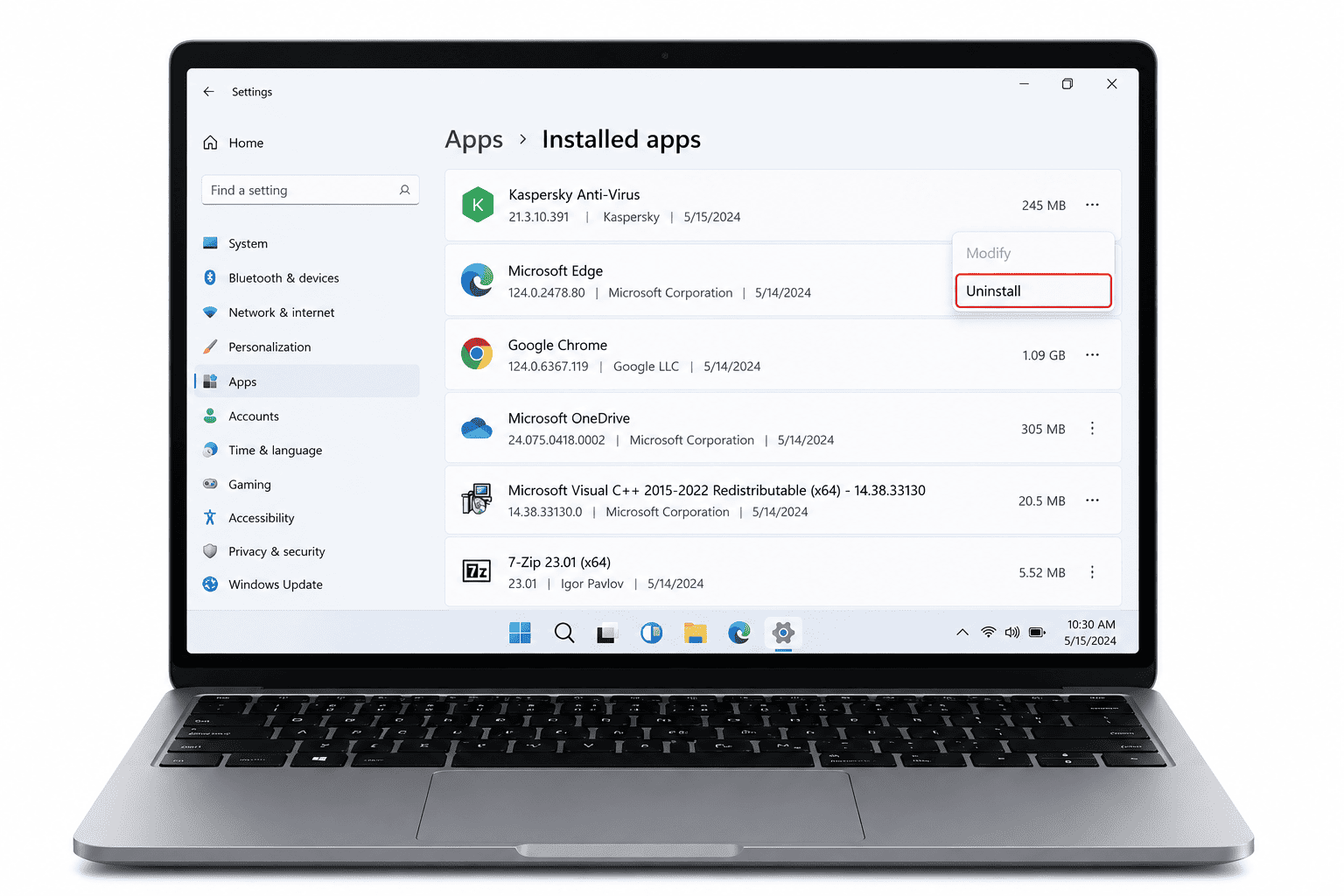Open more options for Google Chrome
The image size is (1344, 896).
click(1092, 355)
